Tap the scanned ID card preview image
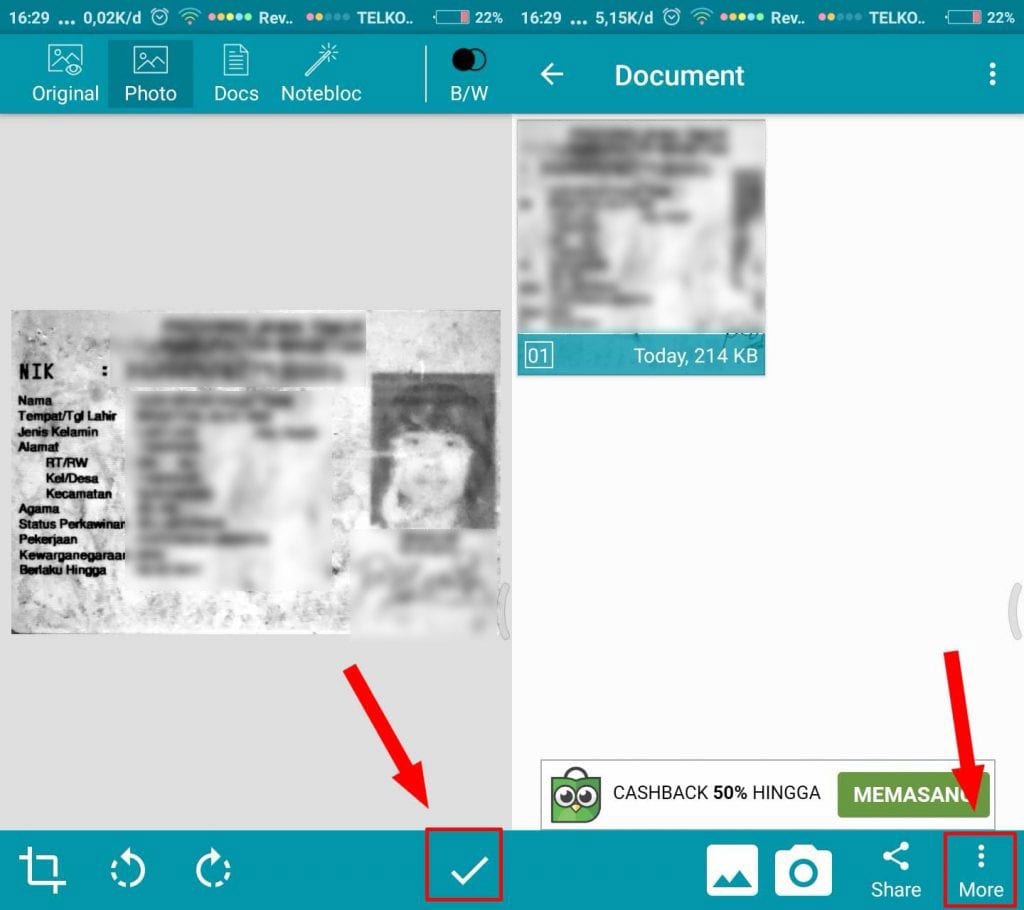 [256, 472]
